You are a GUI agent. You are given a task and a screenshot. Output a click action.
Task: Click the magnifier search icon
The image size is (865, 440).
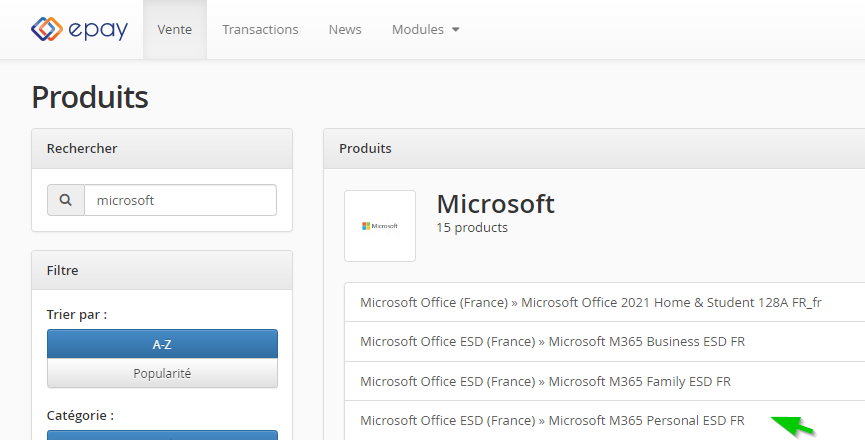tap(66, 200)
